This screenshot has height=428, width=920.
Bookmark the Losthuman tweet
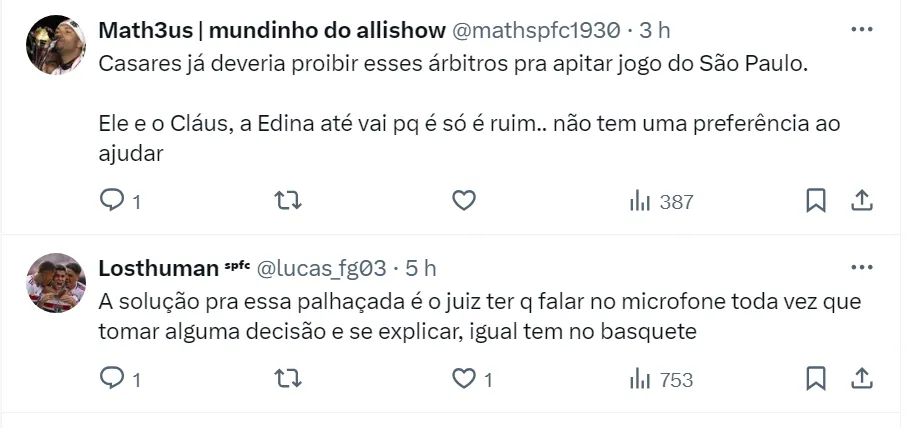point(816,379)
